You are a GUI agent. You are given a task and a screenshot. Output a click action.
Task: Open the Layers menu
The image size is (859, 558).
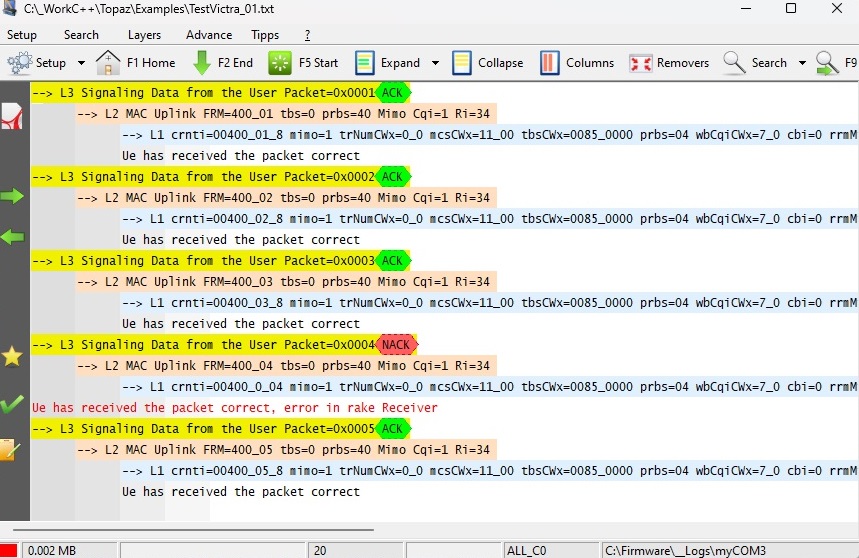[144, 35]
